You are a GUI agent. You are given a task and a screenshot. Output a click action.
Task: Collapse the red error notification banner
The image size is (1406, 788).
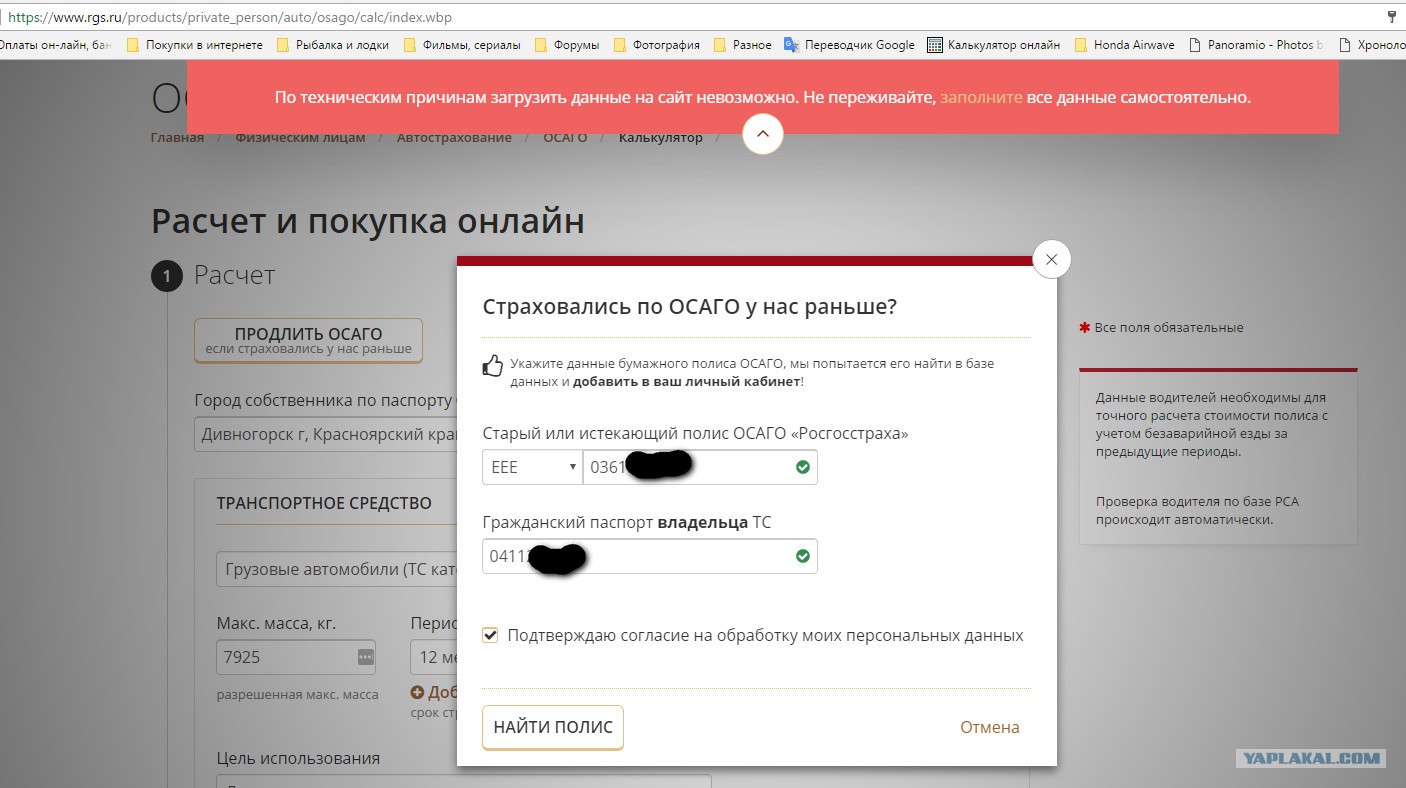762,133
